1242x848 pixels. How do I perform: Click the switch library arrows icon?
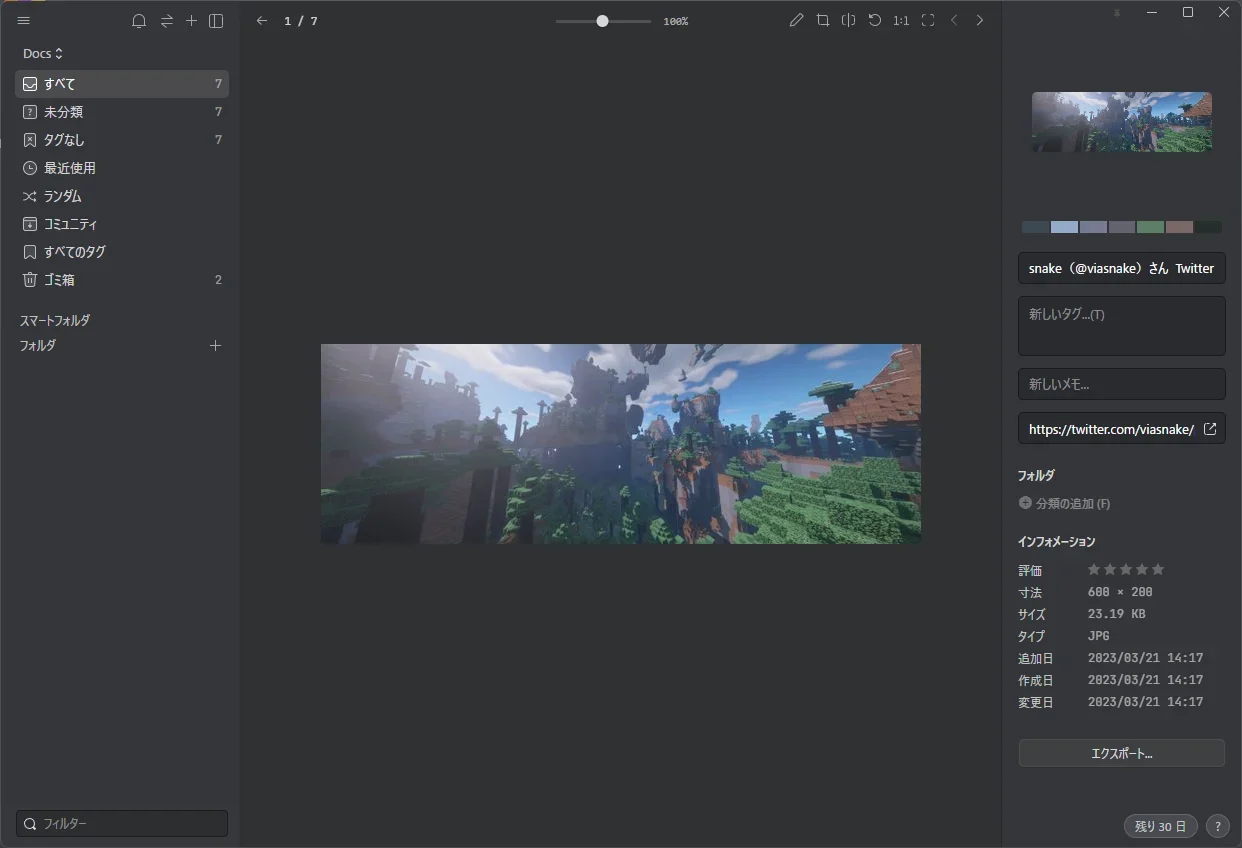coord(166,21)
